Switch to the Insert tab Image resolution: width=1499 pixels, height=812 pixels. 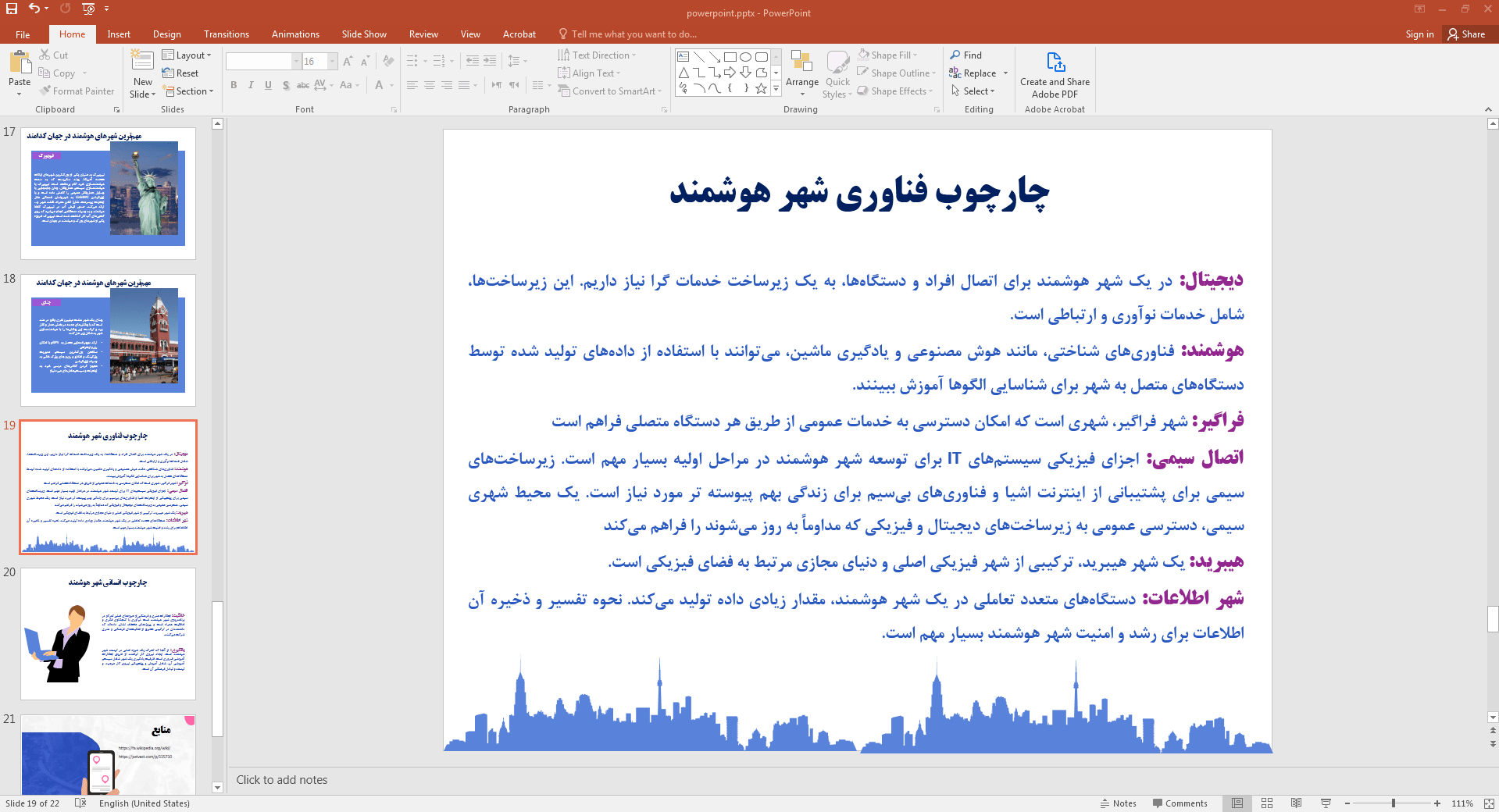[x=119, y=34]
